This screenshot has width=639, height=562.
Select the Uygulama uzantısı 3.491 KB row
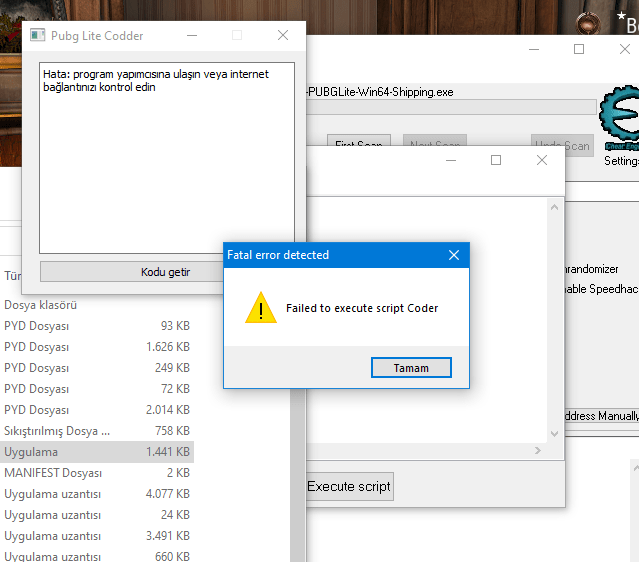[x=97, y=536]
